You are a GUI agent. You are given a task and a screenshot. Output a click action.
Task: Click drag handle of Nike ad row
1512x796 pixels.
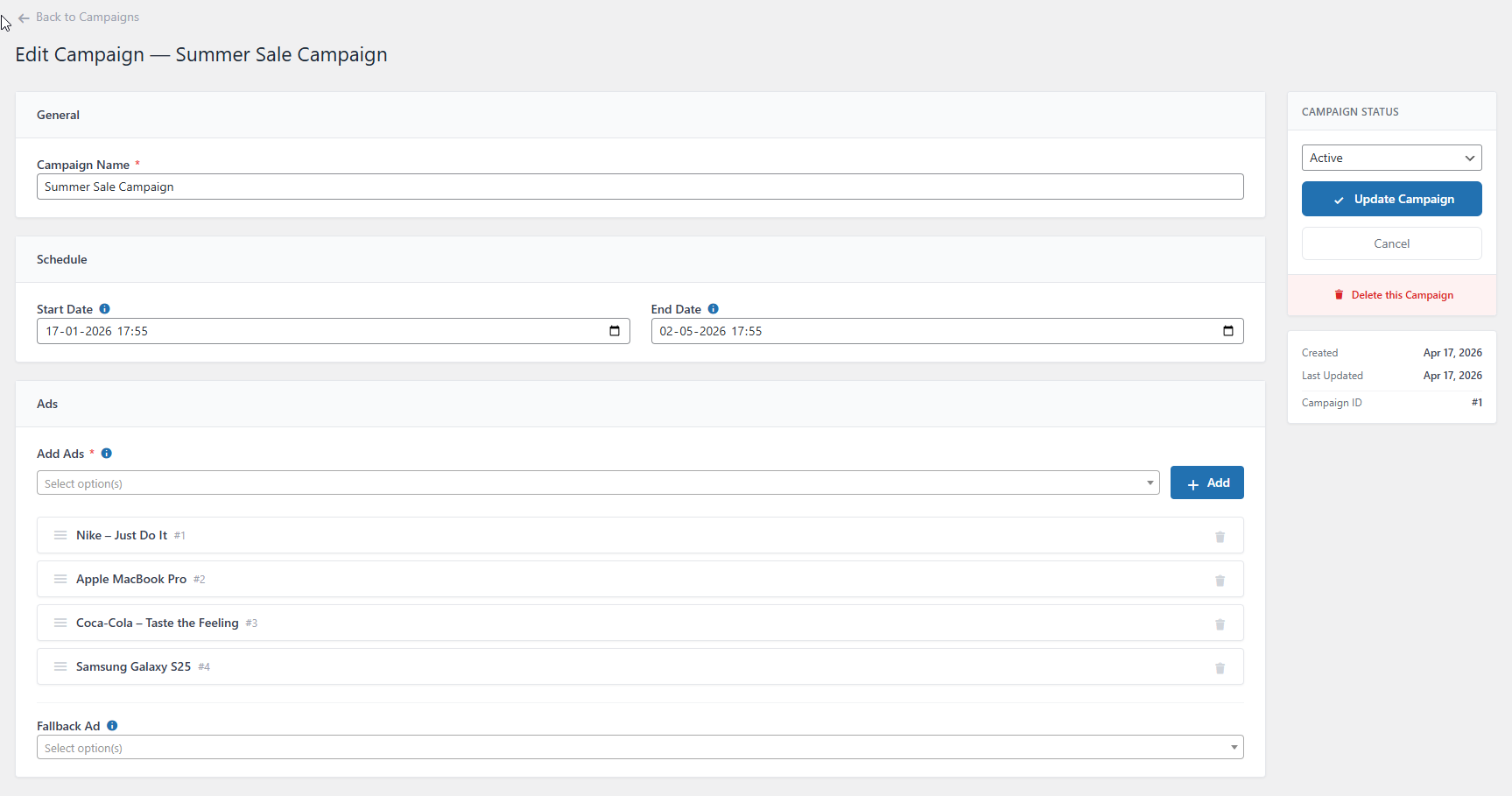tap(60, 535)
